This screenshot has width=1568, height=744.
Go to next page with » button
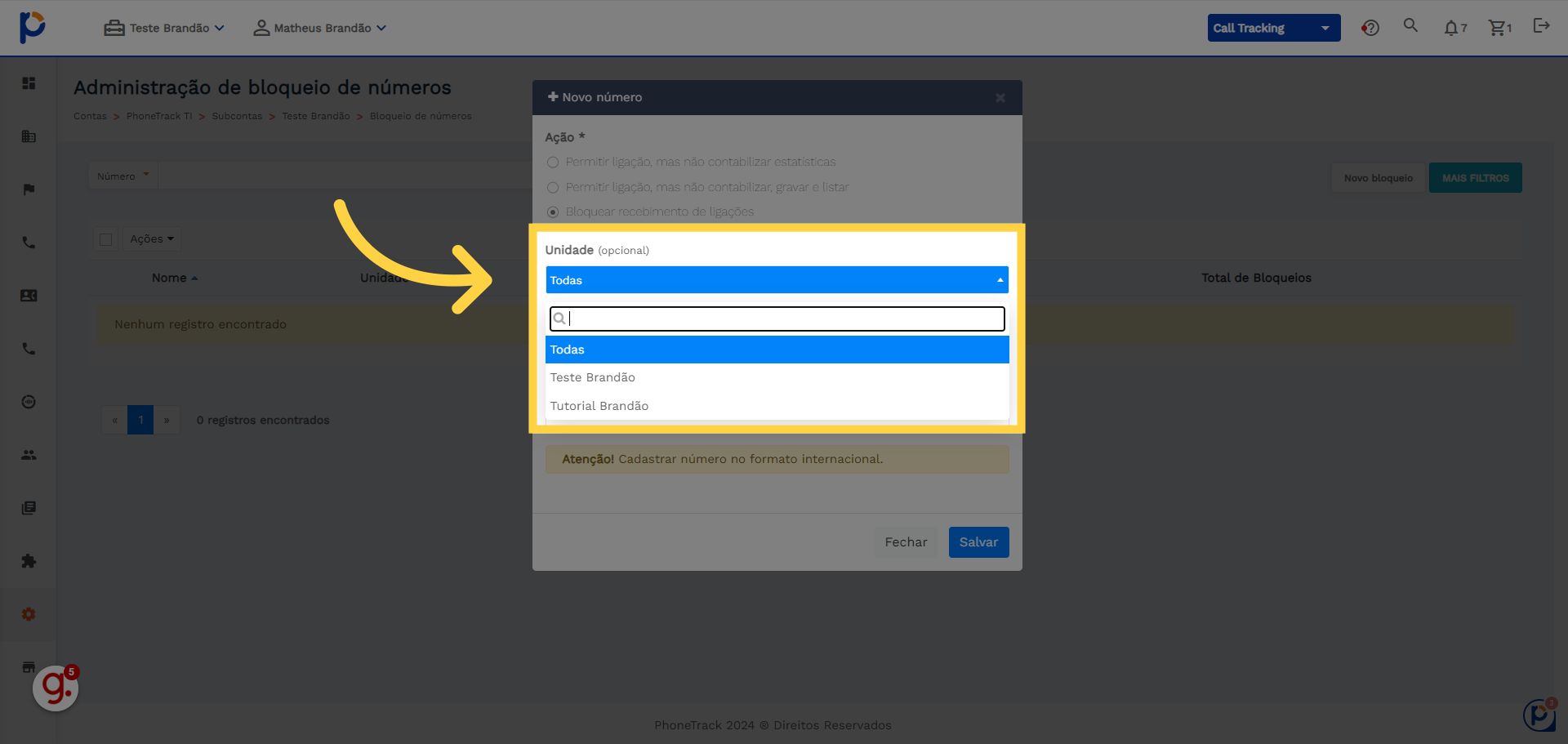pyautogui.click(x=167, y=420)
